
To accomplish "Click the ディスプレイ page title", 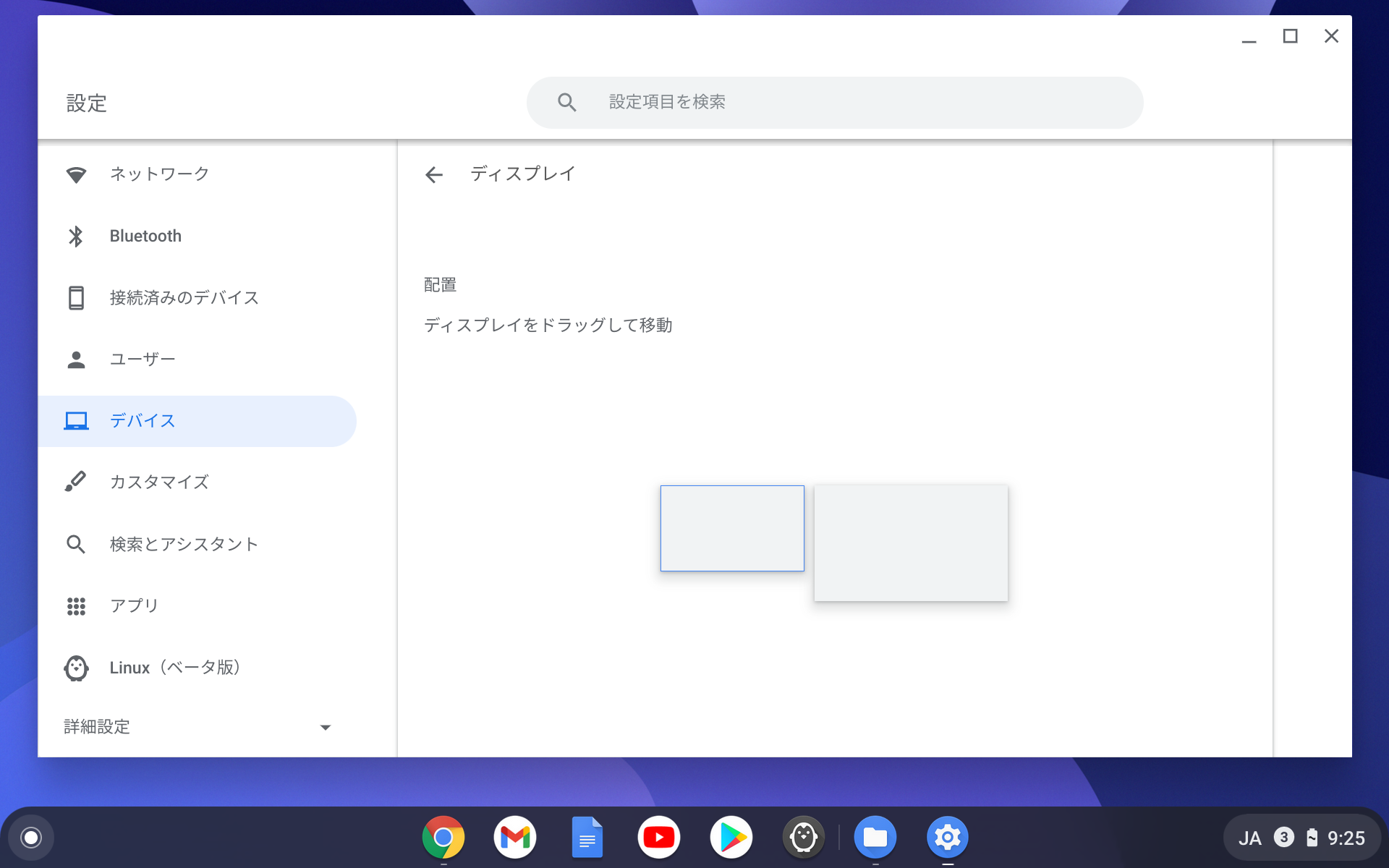I will tap(522, 174).
